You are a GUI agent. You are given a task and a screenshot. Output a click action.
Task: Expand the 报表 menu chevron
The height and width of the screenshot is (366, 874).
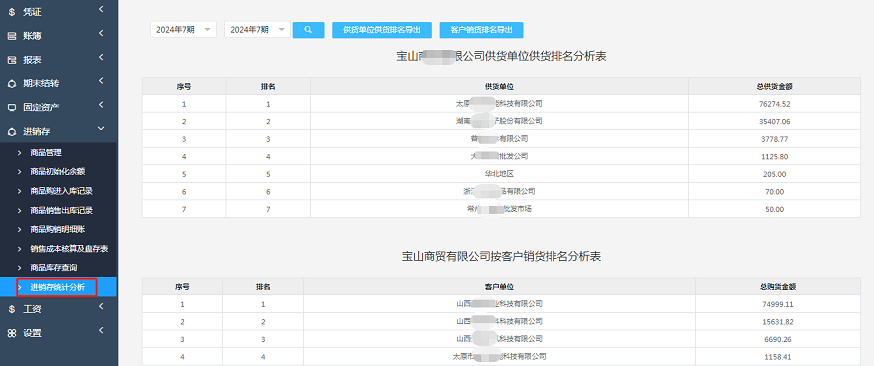101,57
